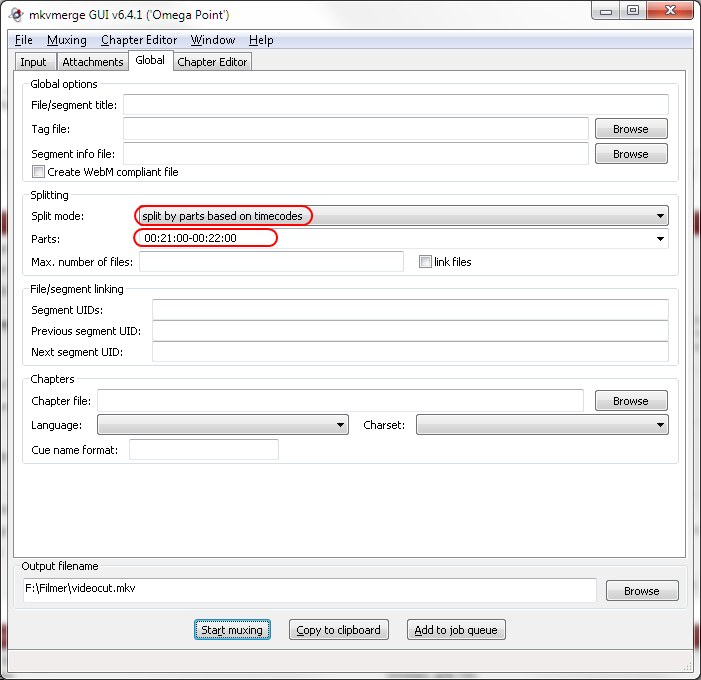Click the Output filename field
This screenshot has height=680, width=701.
(310, 590)
